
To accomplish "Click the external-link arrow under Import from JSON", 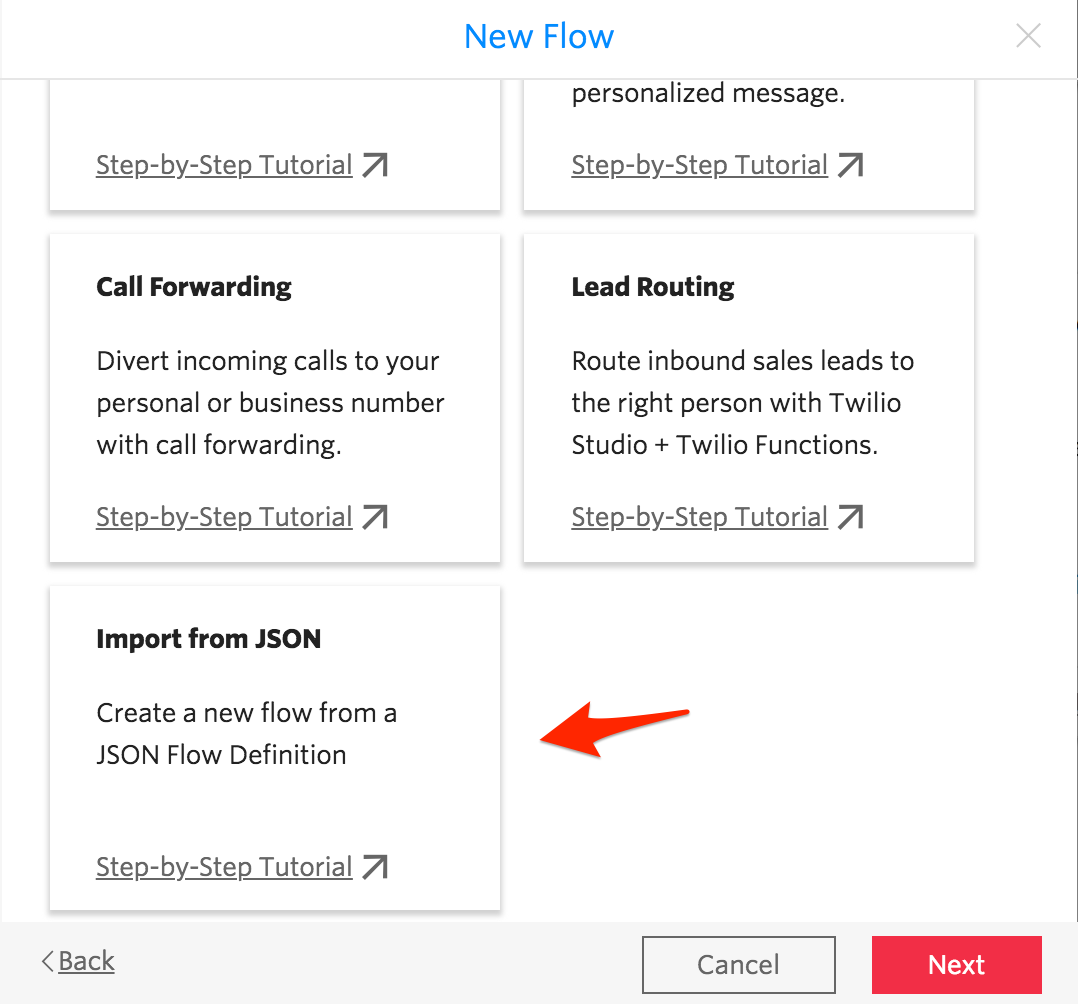I will pyautogui.click(x=375, y=866).
